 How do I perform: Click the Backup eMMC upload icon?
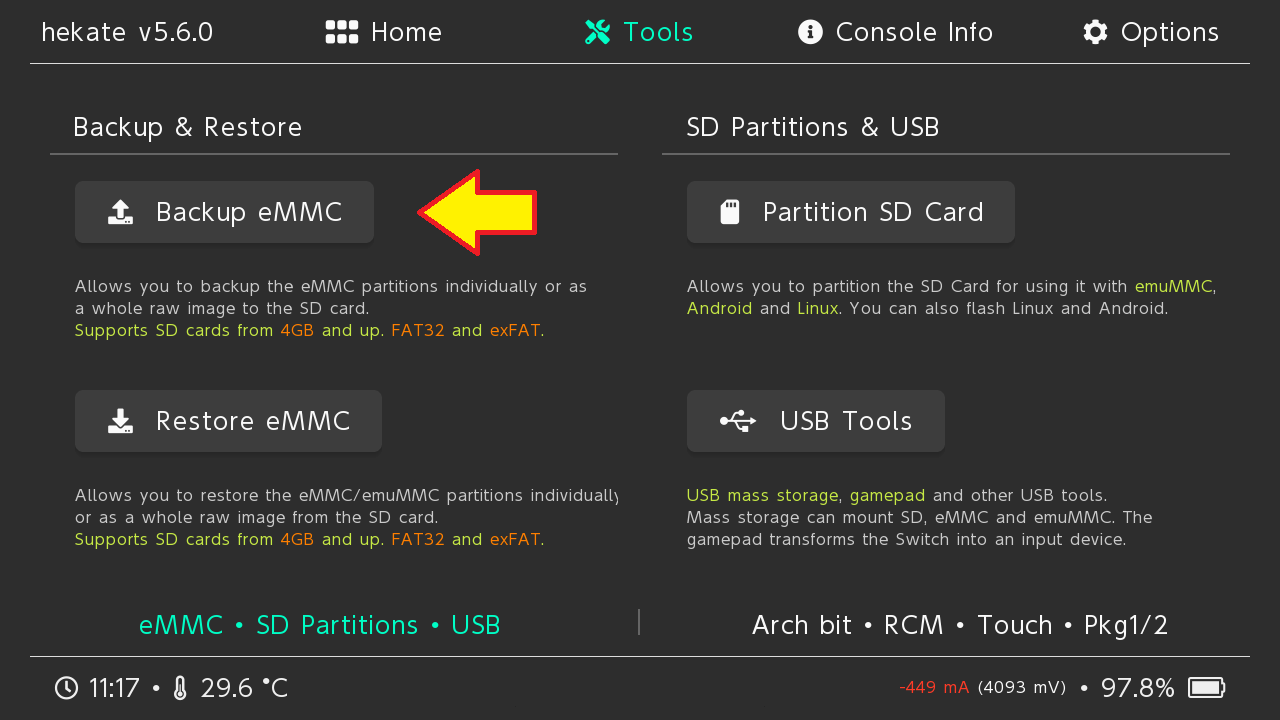(x=120, y=212)
